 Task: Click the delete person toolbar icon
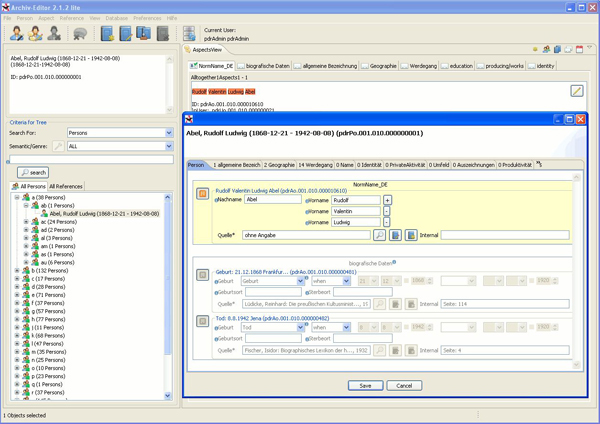coord(55,34)
